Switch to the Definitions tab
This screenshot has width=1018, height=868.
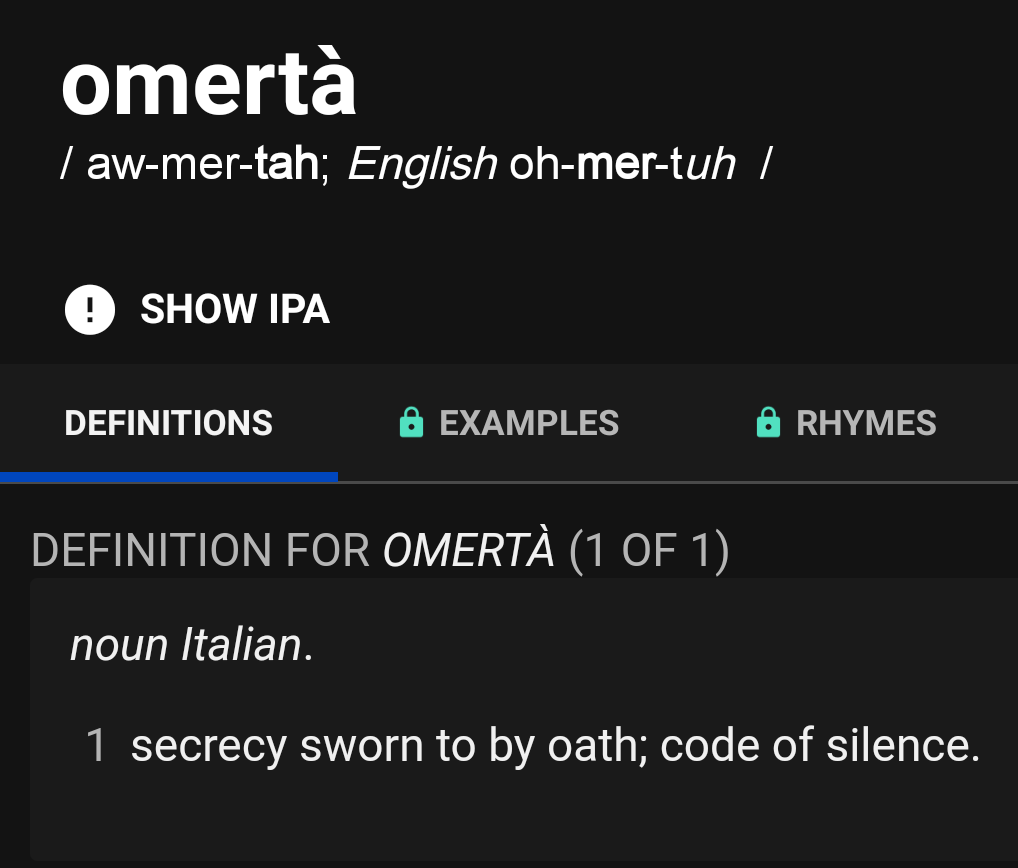tap(168, 423)
